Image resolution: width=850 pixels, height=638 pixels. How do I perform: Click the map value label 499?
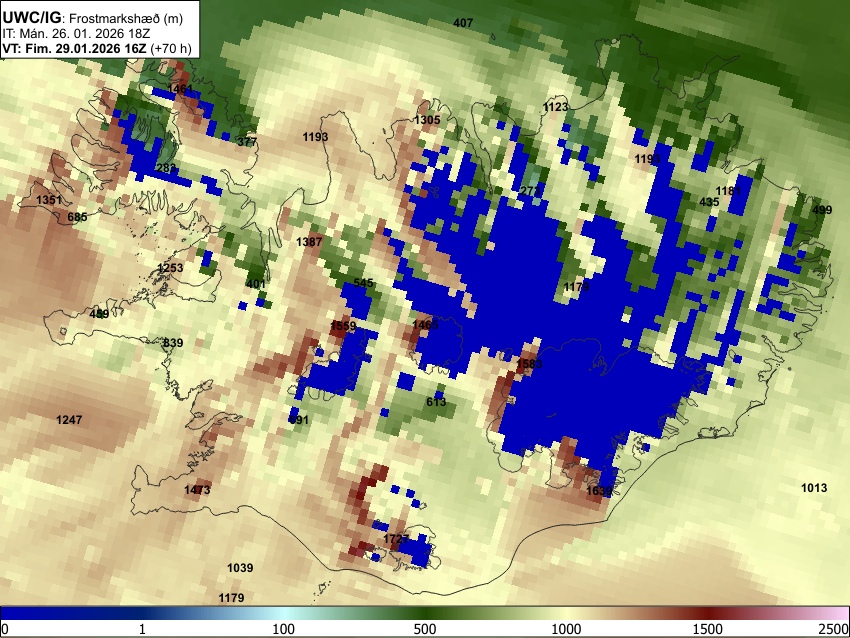[x=822, y=210]
